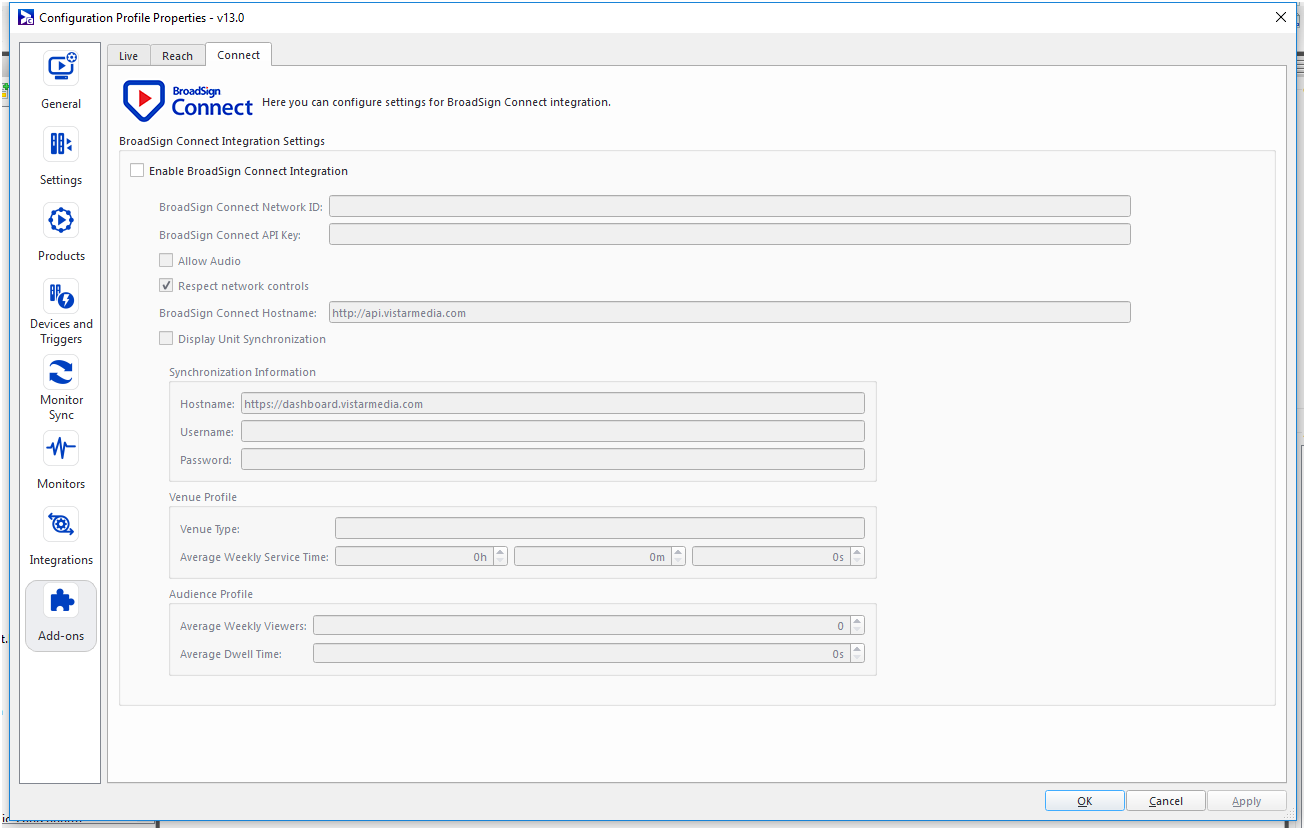Click the BroadSign Connect Network ID field
The width and height of the screenshot is (1306, 830).
pos(730,206)
